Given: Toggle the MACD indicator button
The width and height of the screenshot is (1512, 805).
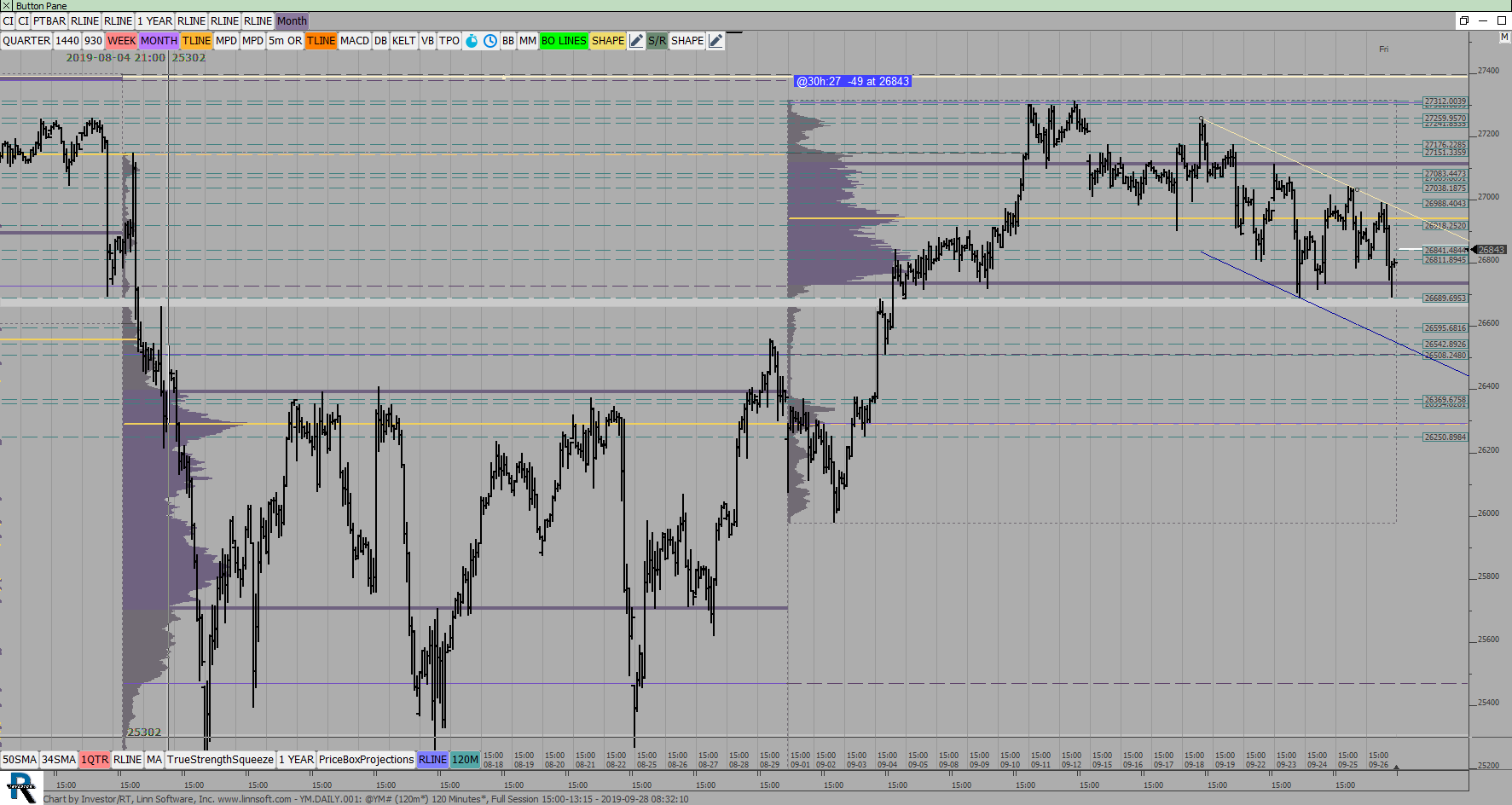Looking at the screenshot, I should click(x=355, y=41).
